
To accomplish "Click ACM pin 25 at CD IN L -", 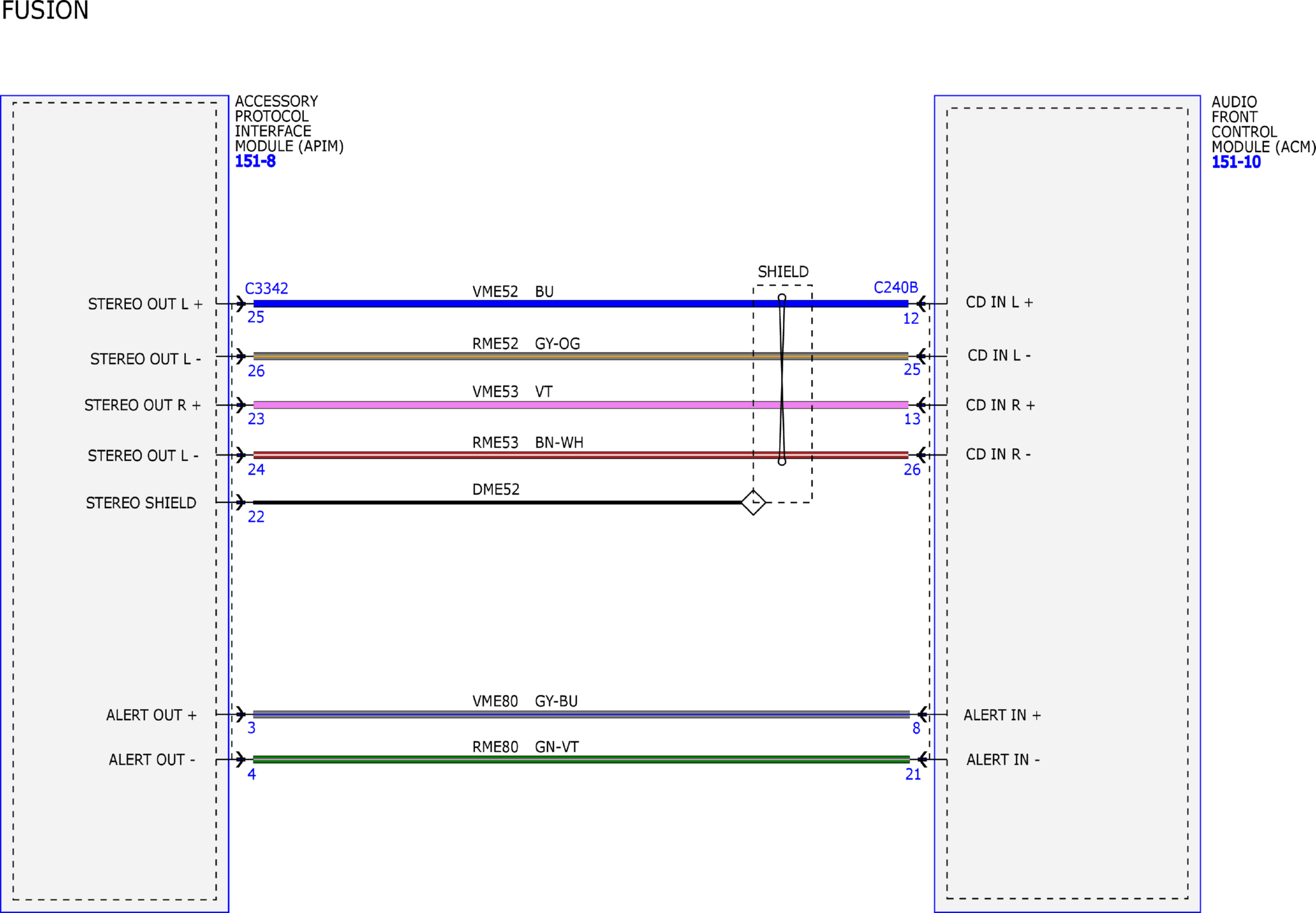I will tap(912, 370).
